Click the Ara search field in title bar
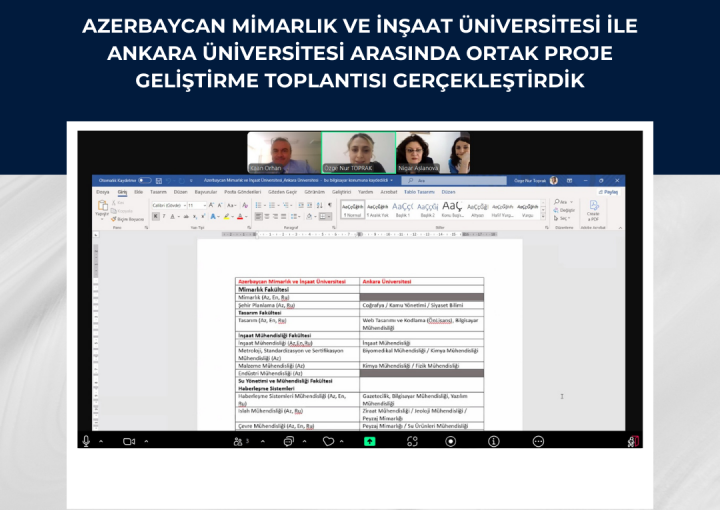 click(454, 181)
